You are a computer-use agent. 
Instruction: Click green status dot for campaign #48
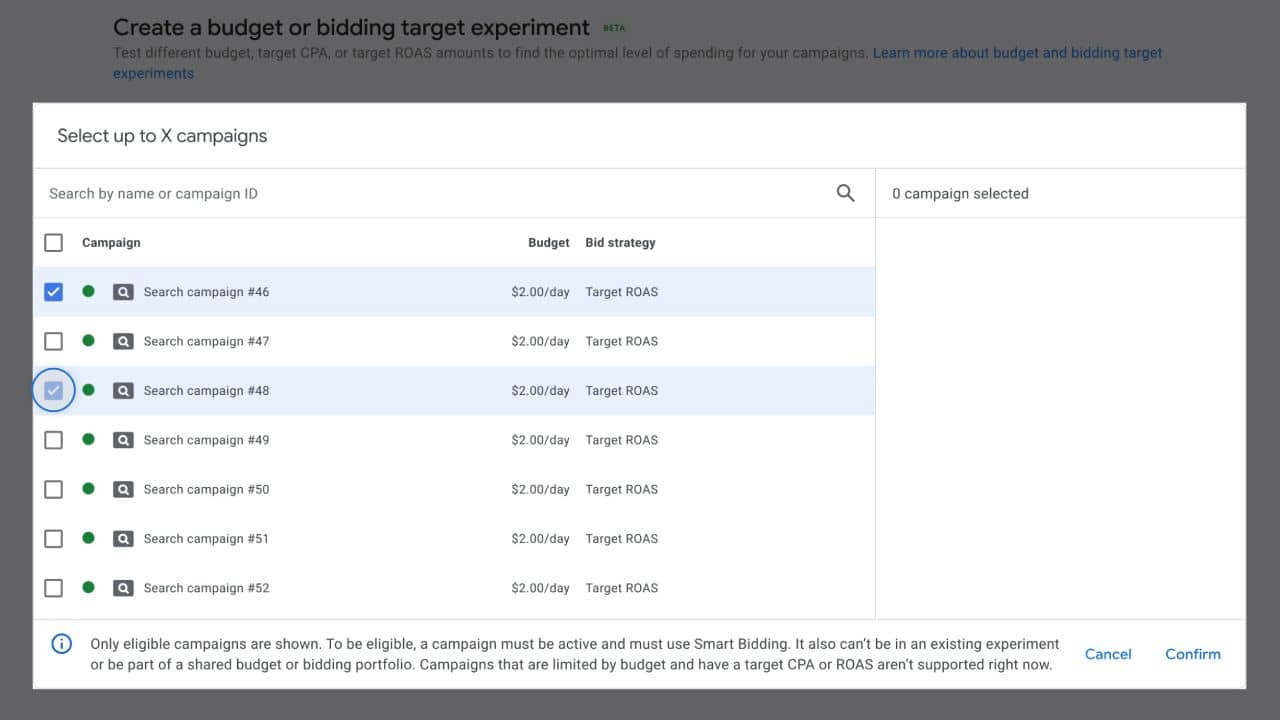point(89,390)
